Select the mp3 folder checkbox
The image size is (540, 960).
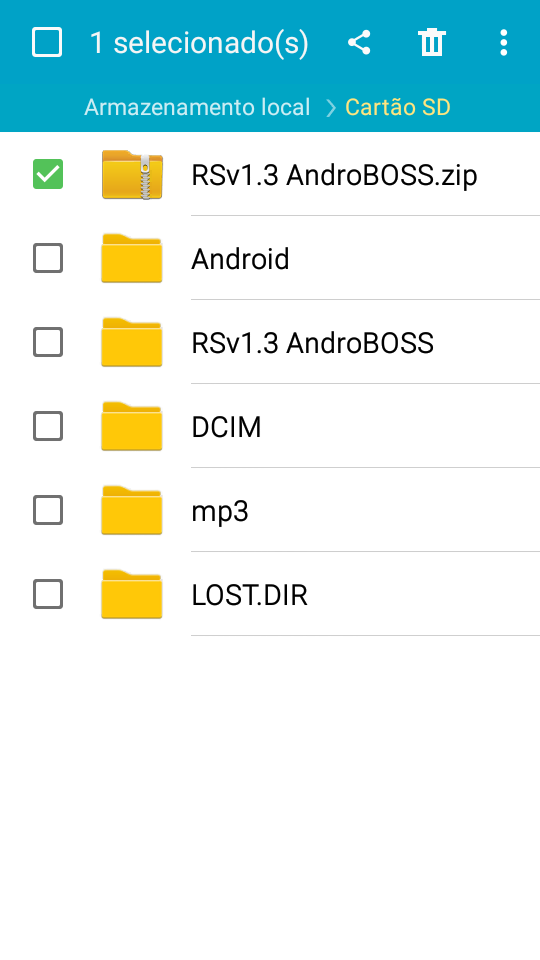click(x=48, y=510)
